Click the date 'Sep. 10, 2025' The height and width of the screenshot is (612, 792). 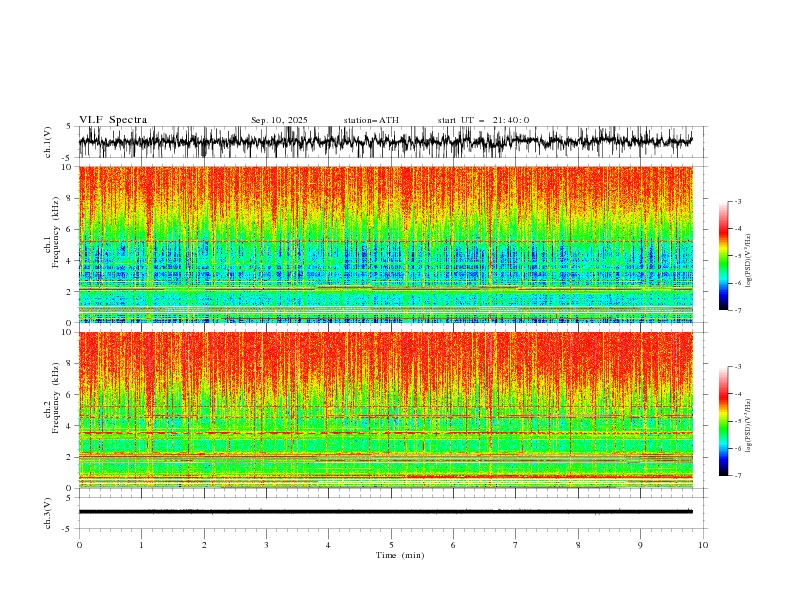tap(279, 120)
